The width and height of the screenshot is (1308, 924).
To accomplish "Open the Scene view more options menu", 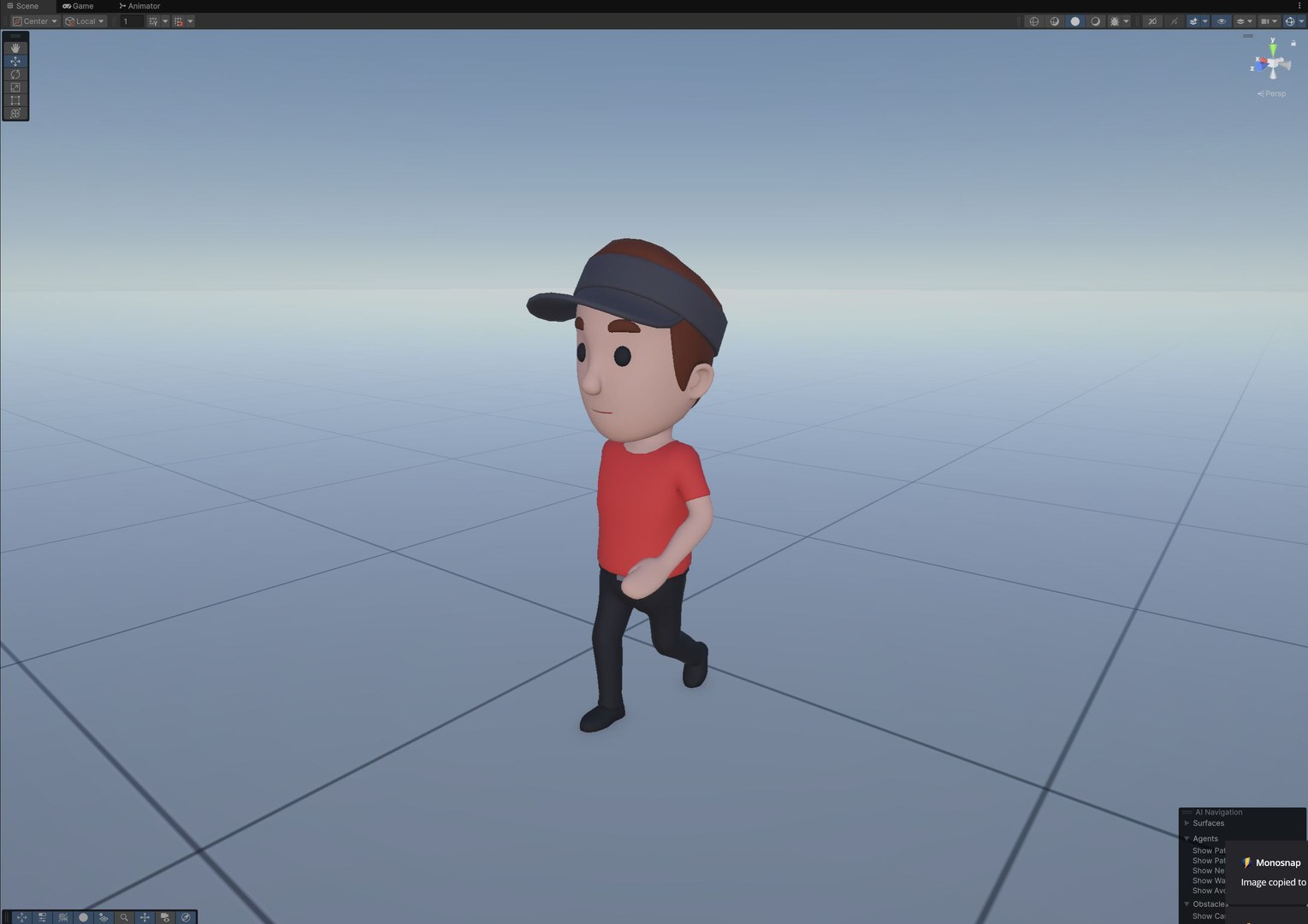I will coord(1299,6).
